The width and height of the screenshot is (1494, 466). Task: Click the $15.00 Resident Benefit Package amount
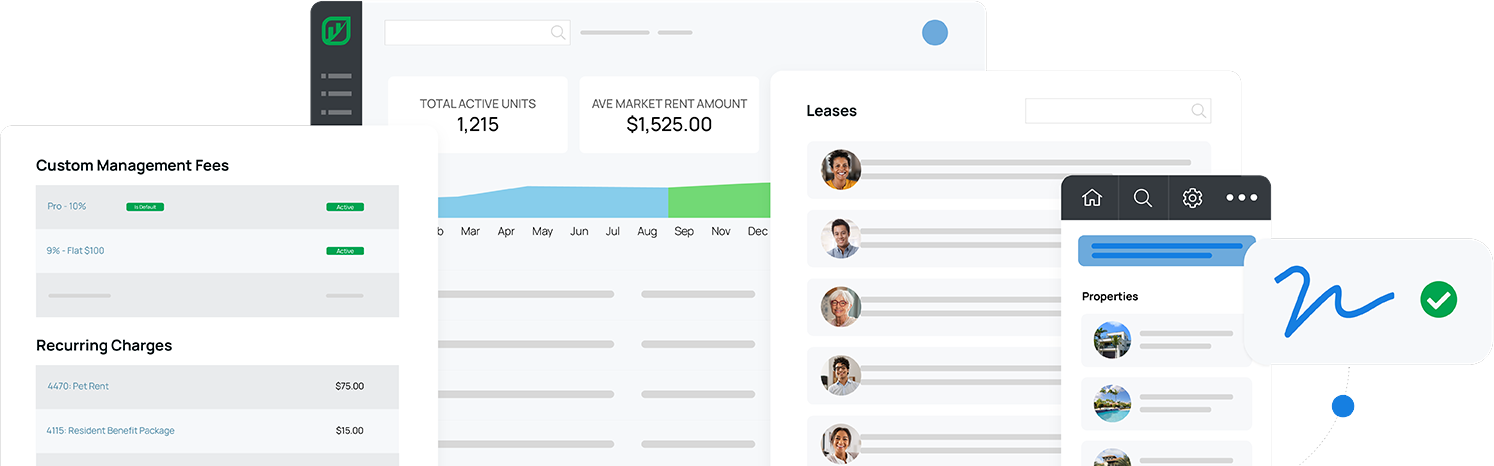coord(350,431)
